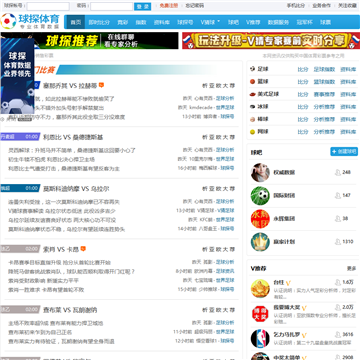The height and width of the screenshot is (360, 360).
Task: Open the golden avatar of 台柱
Action: (260, 288)
